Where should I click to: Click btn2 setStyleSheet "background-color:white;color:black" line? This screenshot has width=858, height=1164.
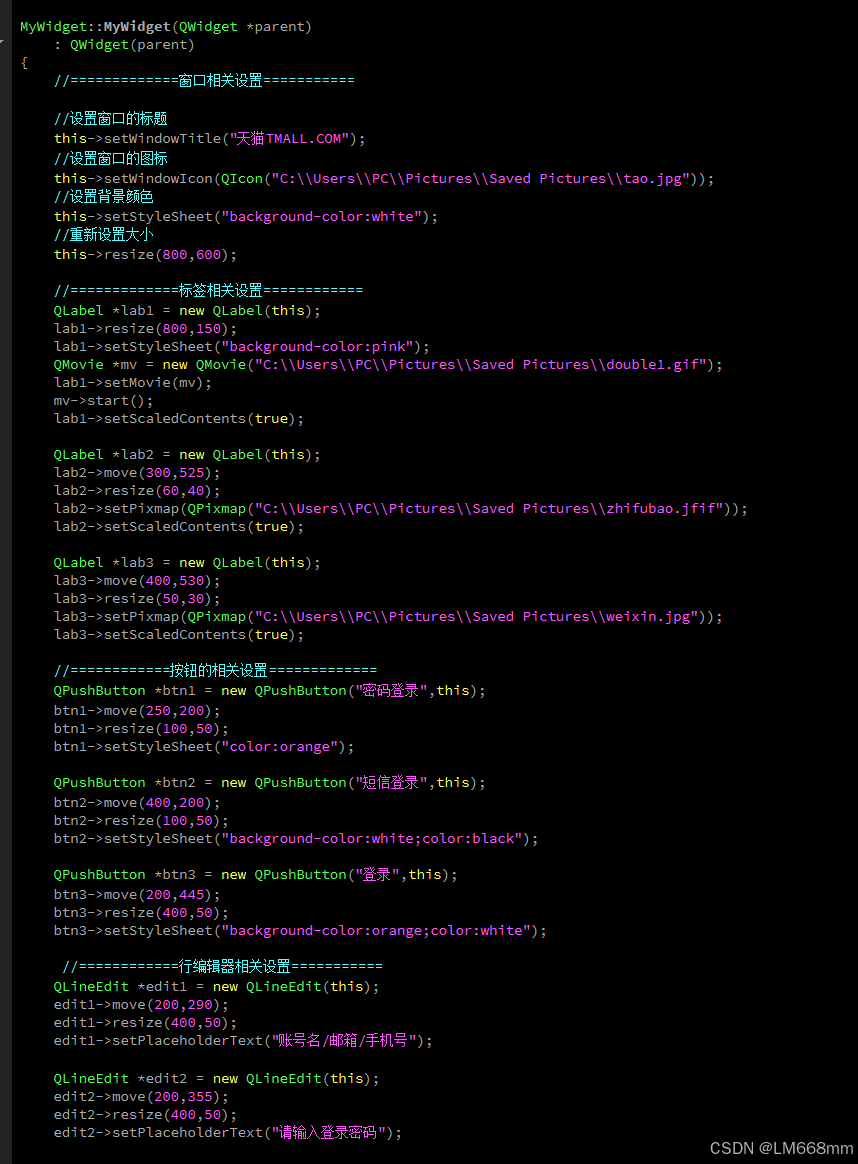click(296, 838)
